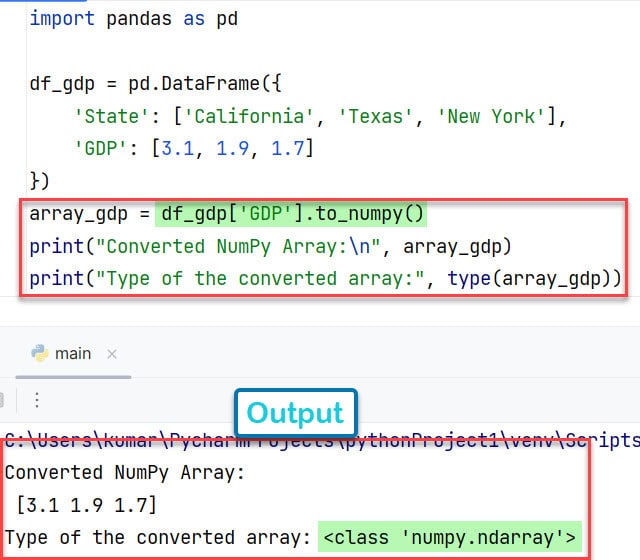
Task: Click the 'import pandas as pd' line
Action: coord(133,19)
